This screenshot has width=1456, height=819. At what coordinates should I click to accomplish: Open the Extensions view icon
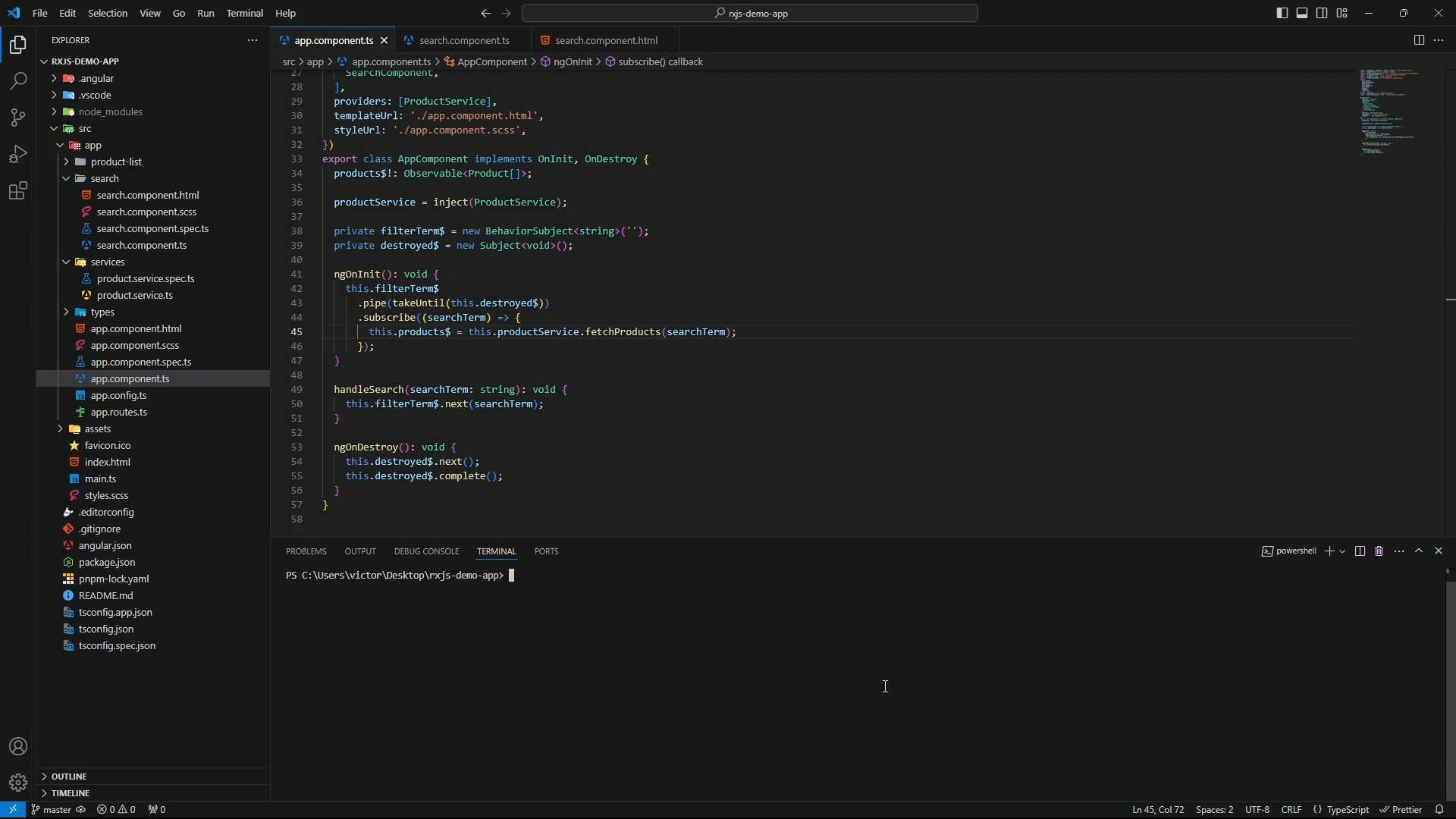tap(18, 190)
